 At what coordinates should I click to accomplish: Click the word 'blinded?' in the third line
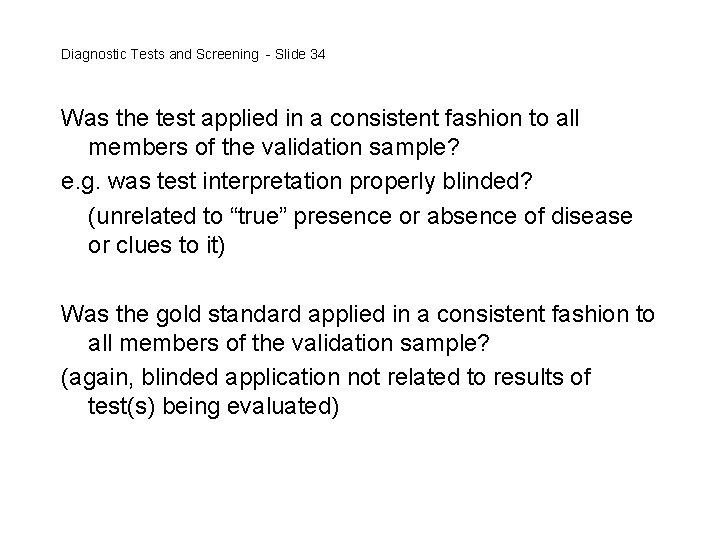(487, 180)
